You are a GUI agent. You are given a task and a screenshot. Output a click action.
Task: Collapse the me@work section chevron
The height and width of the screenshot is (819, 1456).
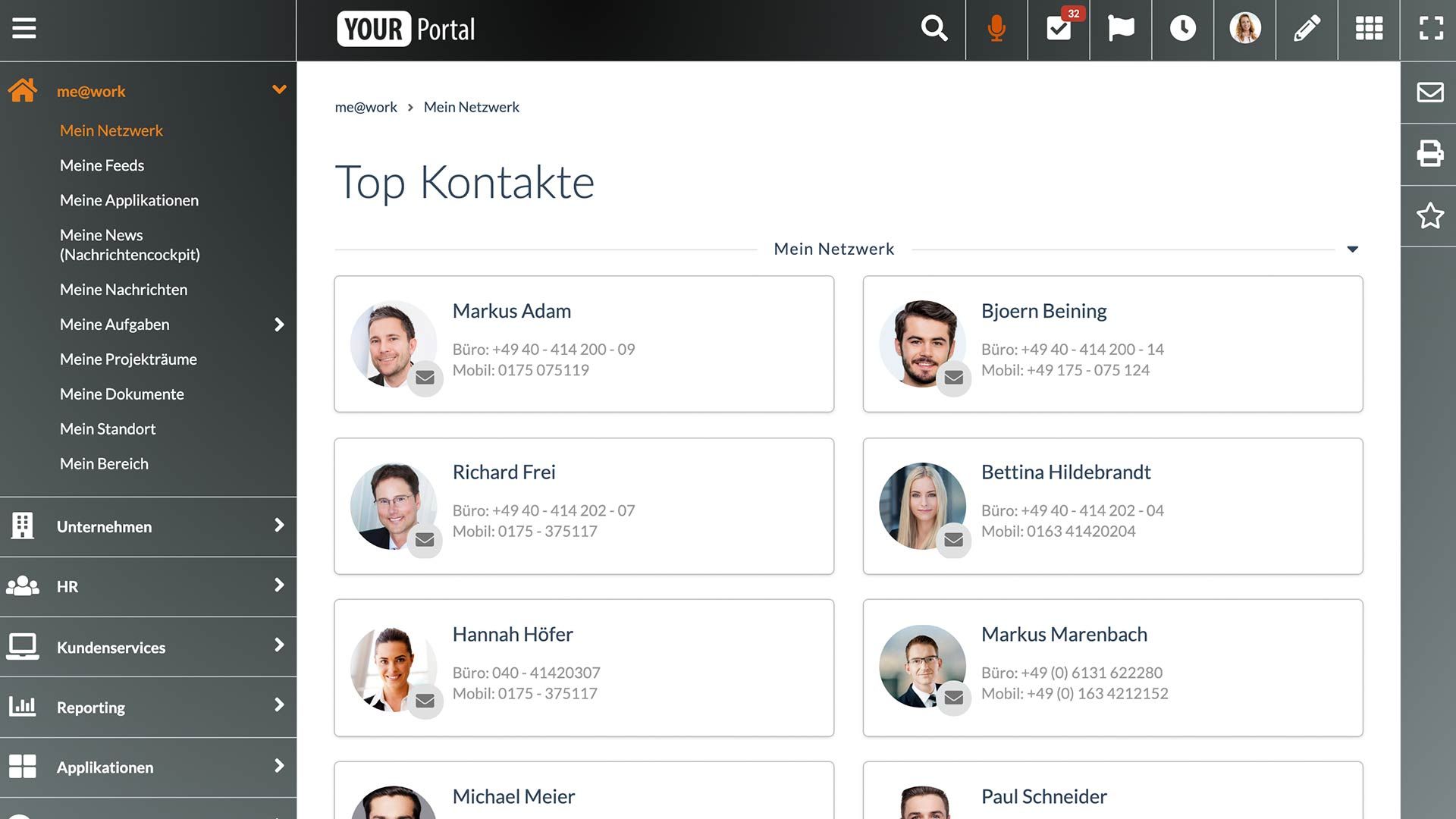pos(279,90)
